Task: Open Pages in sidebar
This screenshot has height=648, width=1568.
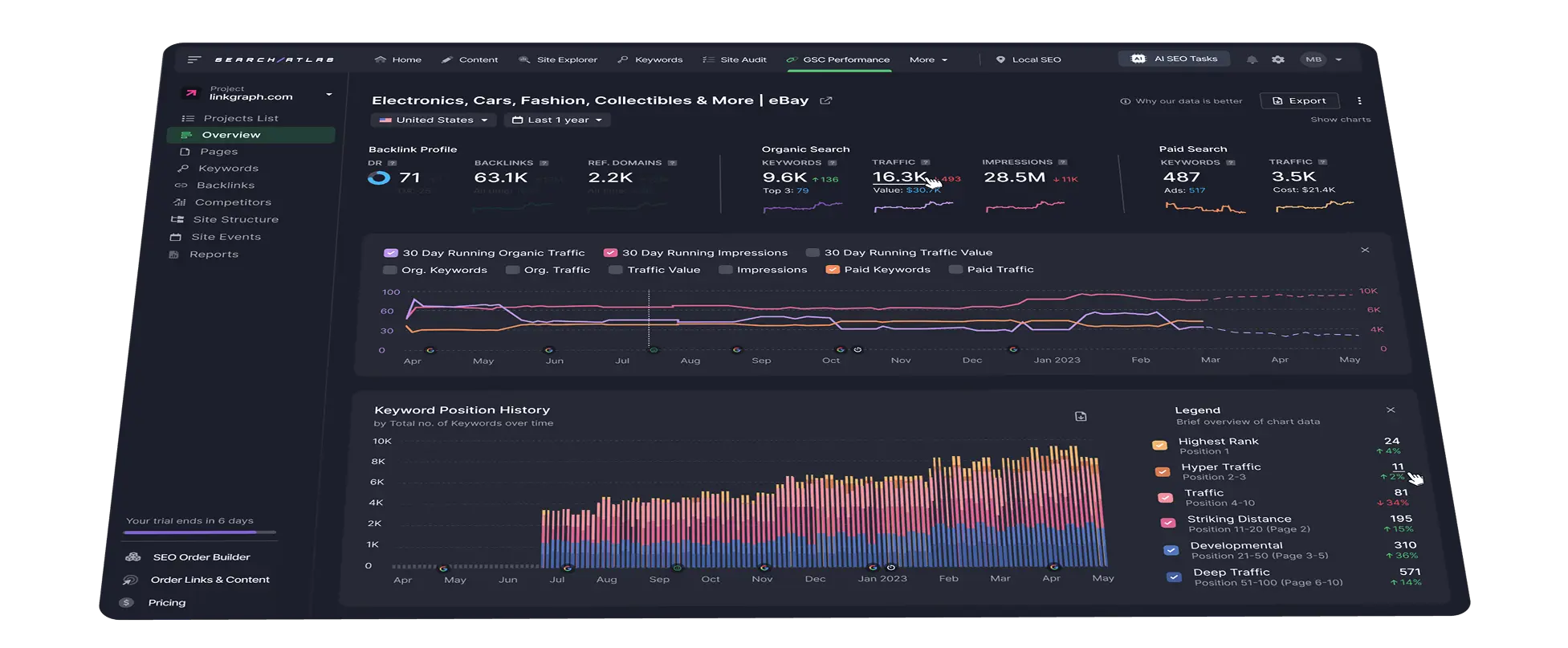Action: point(210,152)
